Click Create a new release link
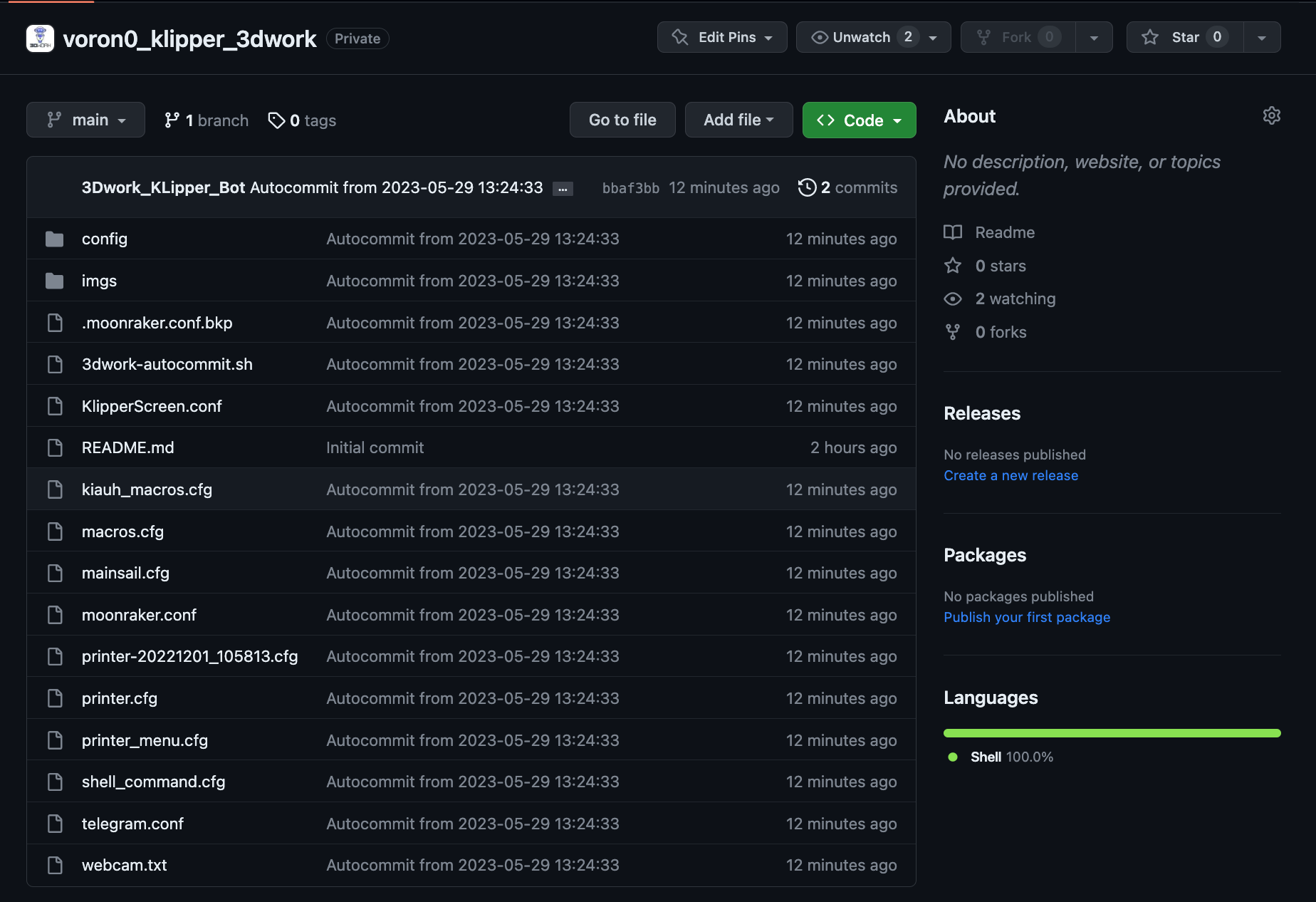The width and height of the screenshot is (1316, 902). coord(1010,475)
